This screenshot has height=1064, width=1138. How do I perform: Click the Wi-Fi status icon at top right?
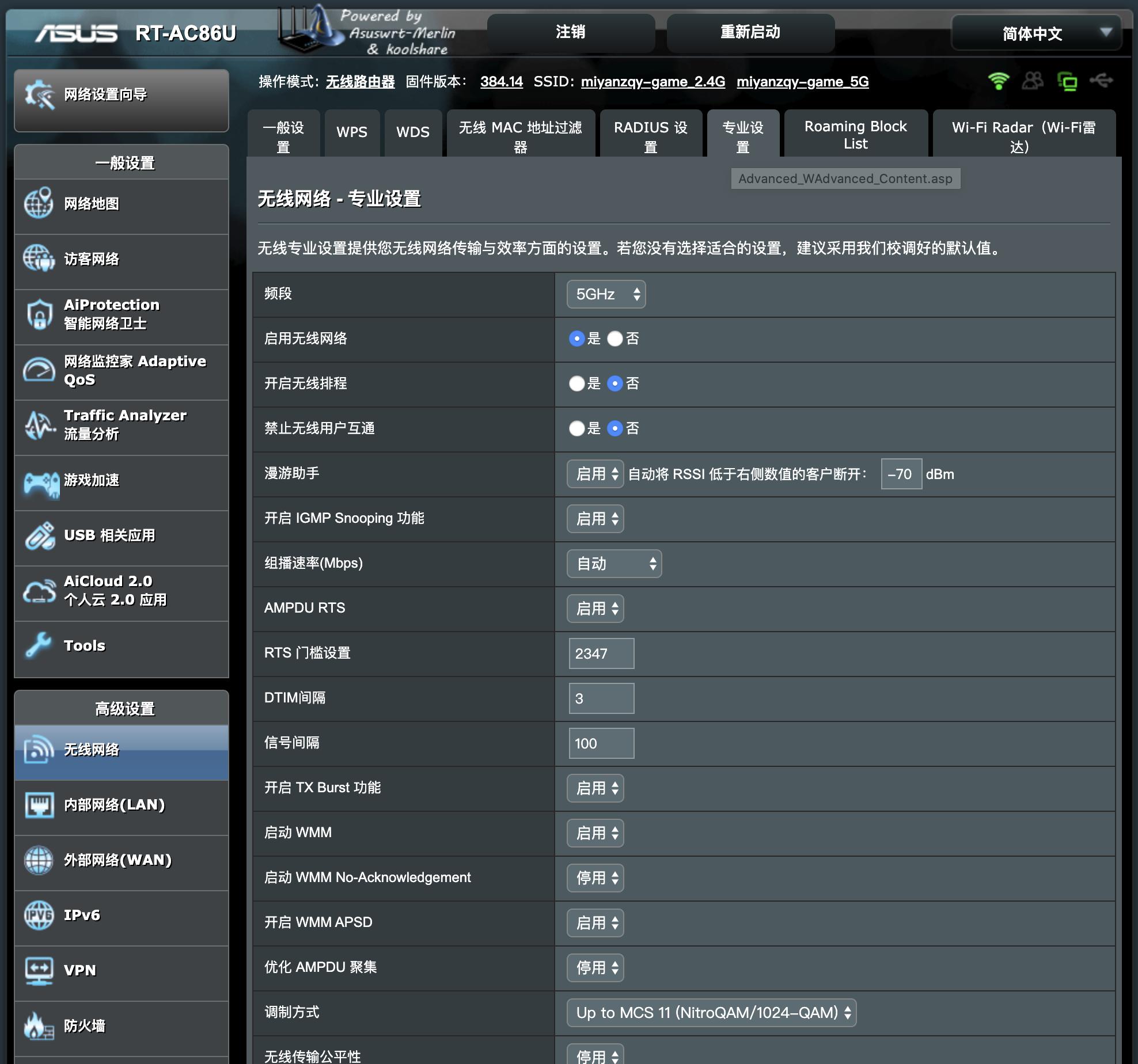tap(997, 81)
